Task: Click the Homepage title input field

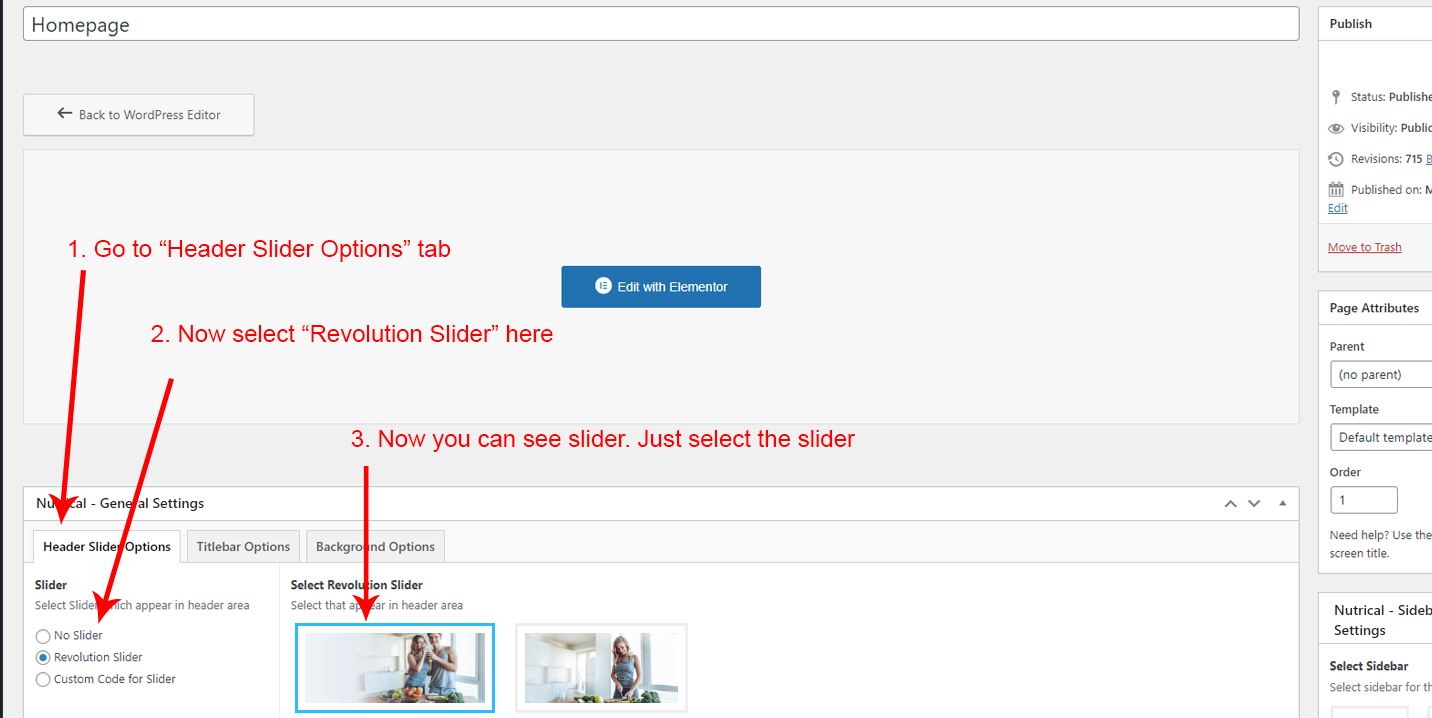Action: [660, 25]
